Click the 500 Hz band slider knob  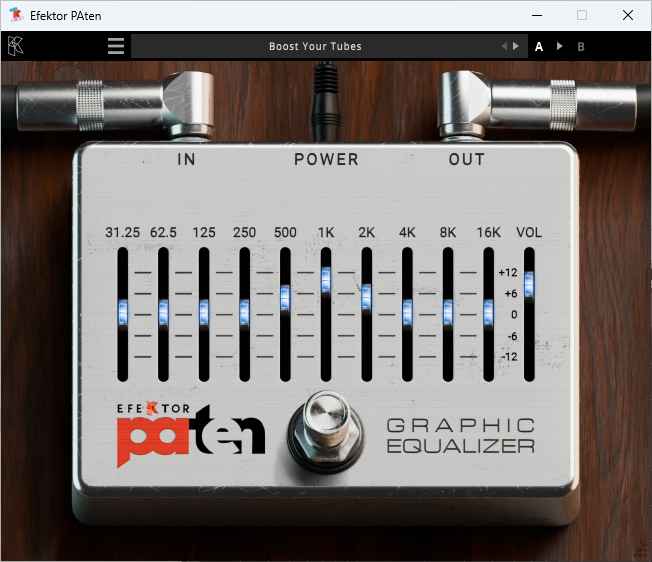point(285,296)
